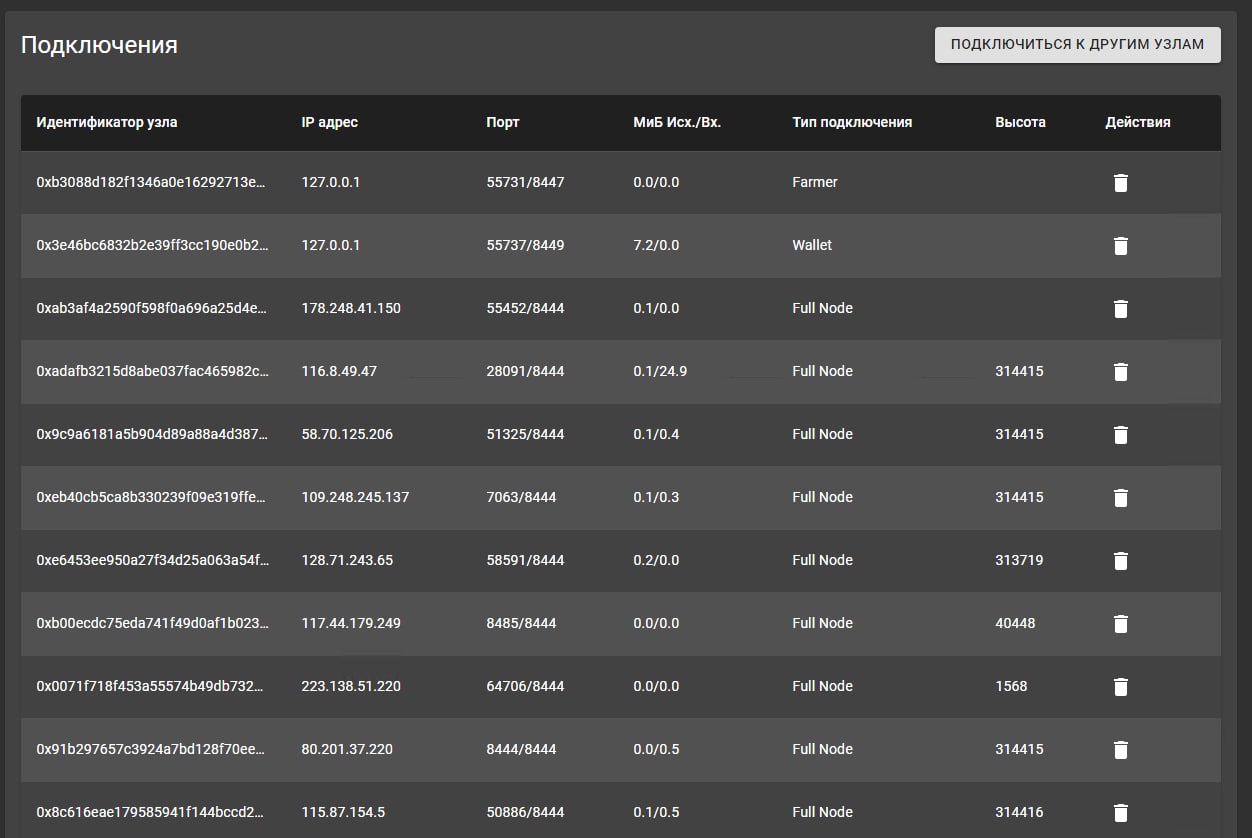This screenshot has height=838, width=1252.
Task: Click height value 314416
Action: click(x=1019, y=812)
